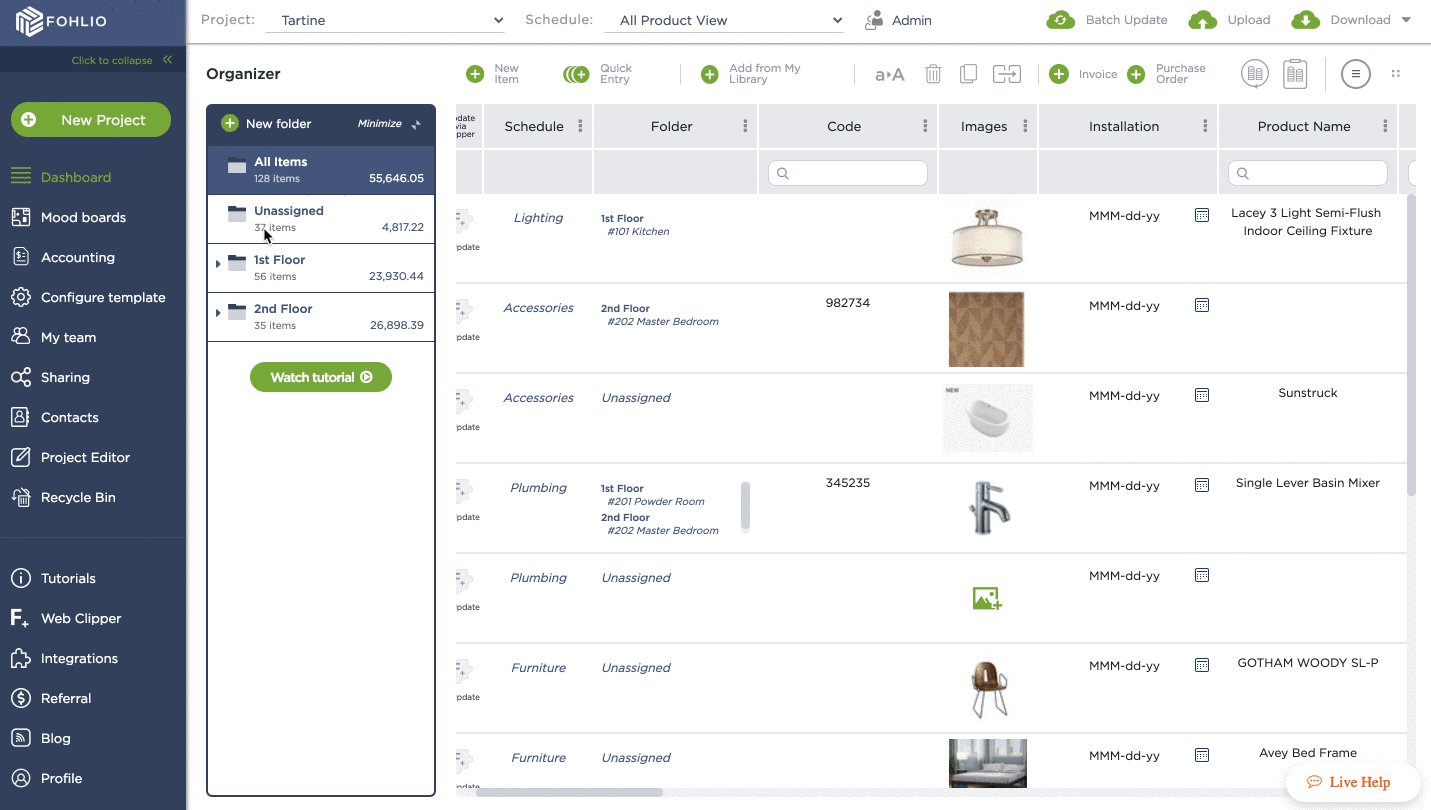Click the Quick Entry icon
This screenshot has height=810, width=1431.
click(x=576, y=74)
